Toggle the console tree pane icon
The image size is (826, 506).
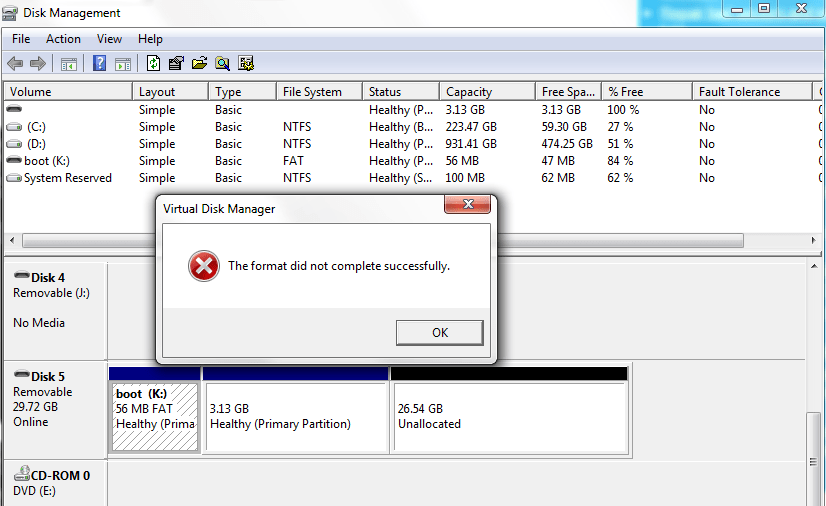(68, 64)
